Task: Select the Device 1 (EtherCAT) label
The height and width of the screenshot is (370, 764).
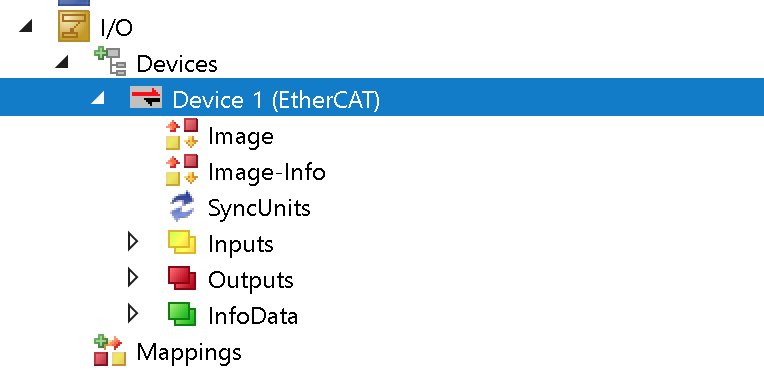Action: (x=276, y=100)
